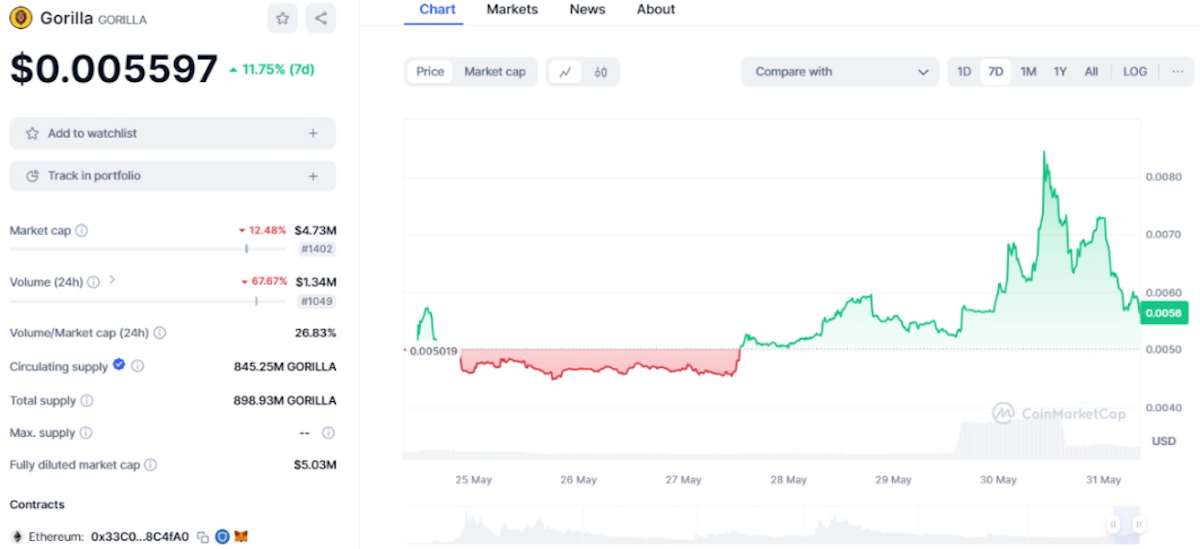Screen dimensions: 1200x549
Task: Click the 26.83% volume ratio value
Action: click(315, 333)
